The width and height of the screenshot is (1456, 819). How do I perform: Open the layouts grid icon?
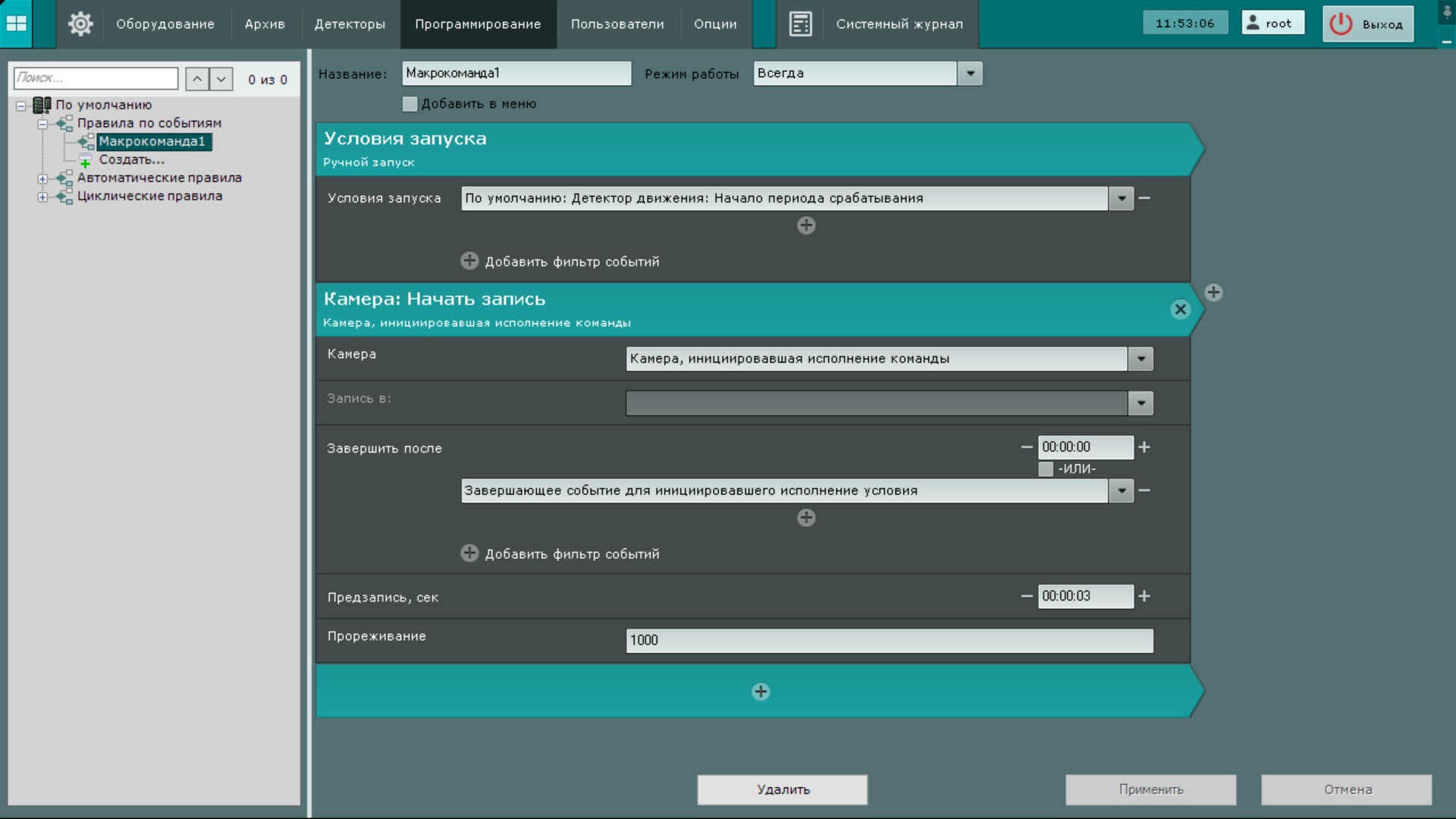(16, 24)
